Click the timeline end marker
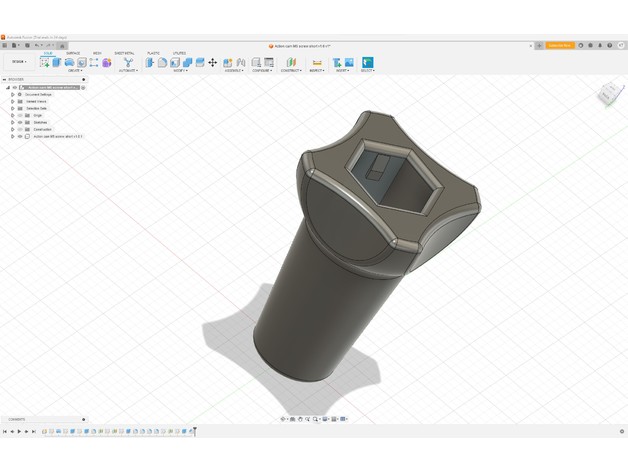The width and height of the screenshot is (628, 472). click(195, 431)
